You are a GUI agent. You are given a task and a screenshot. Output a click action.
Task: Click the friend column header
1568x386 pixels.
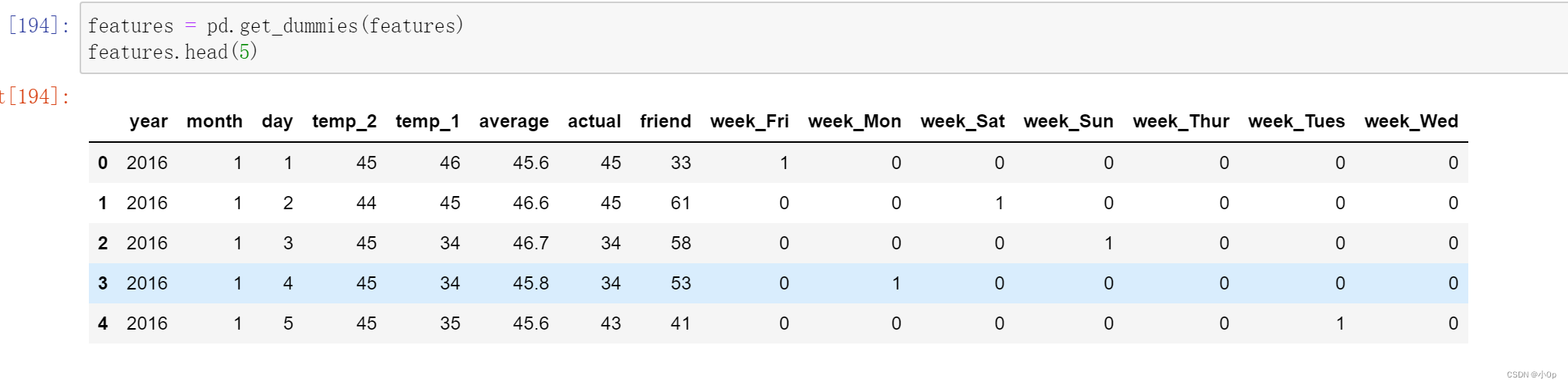pyautogui.click(x=665, y=121)
